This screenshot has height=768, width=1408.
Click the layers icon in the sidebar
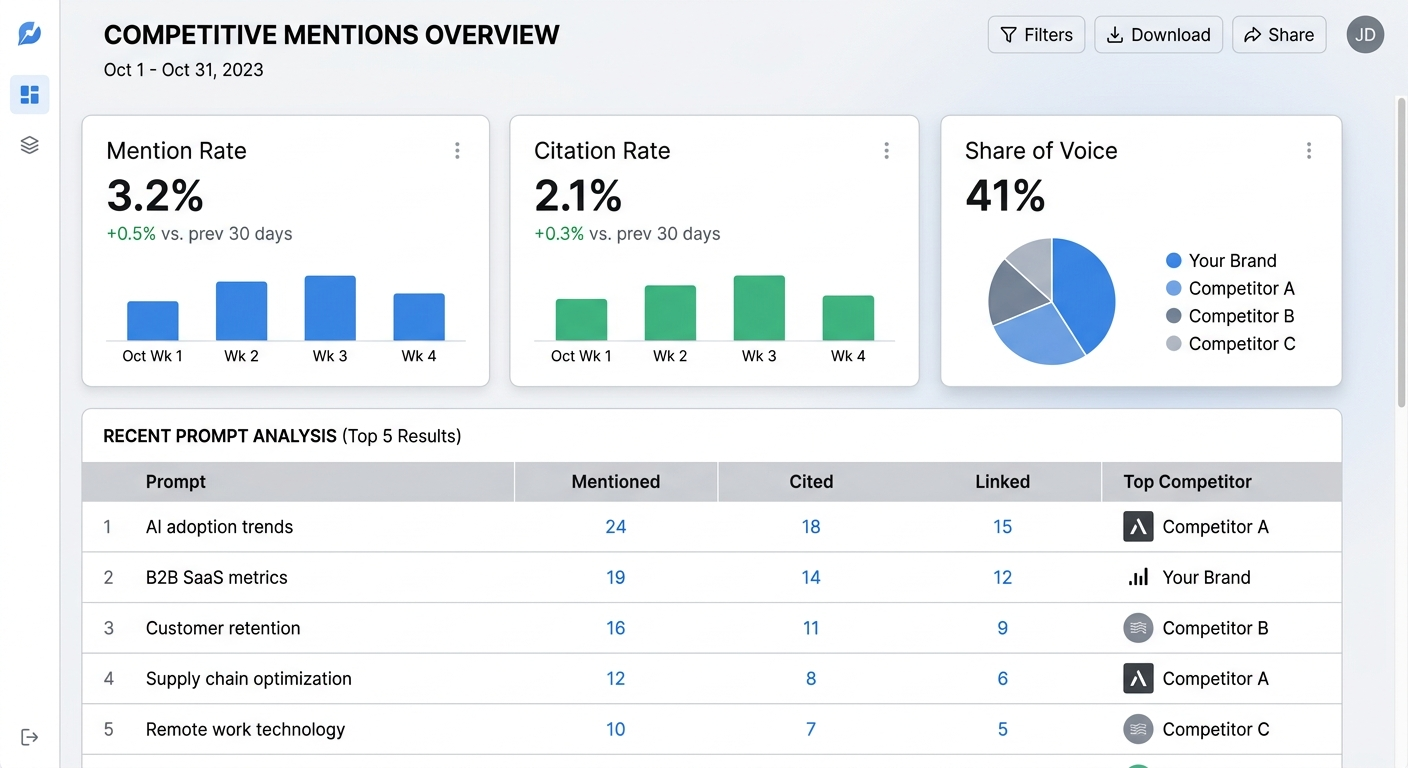[29, 144]
